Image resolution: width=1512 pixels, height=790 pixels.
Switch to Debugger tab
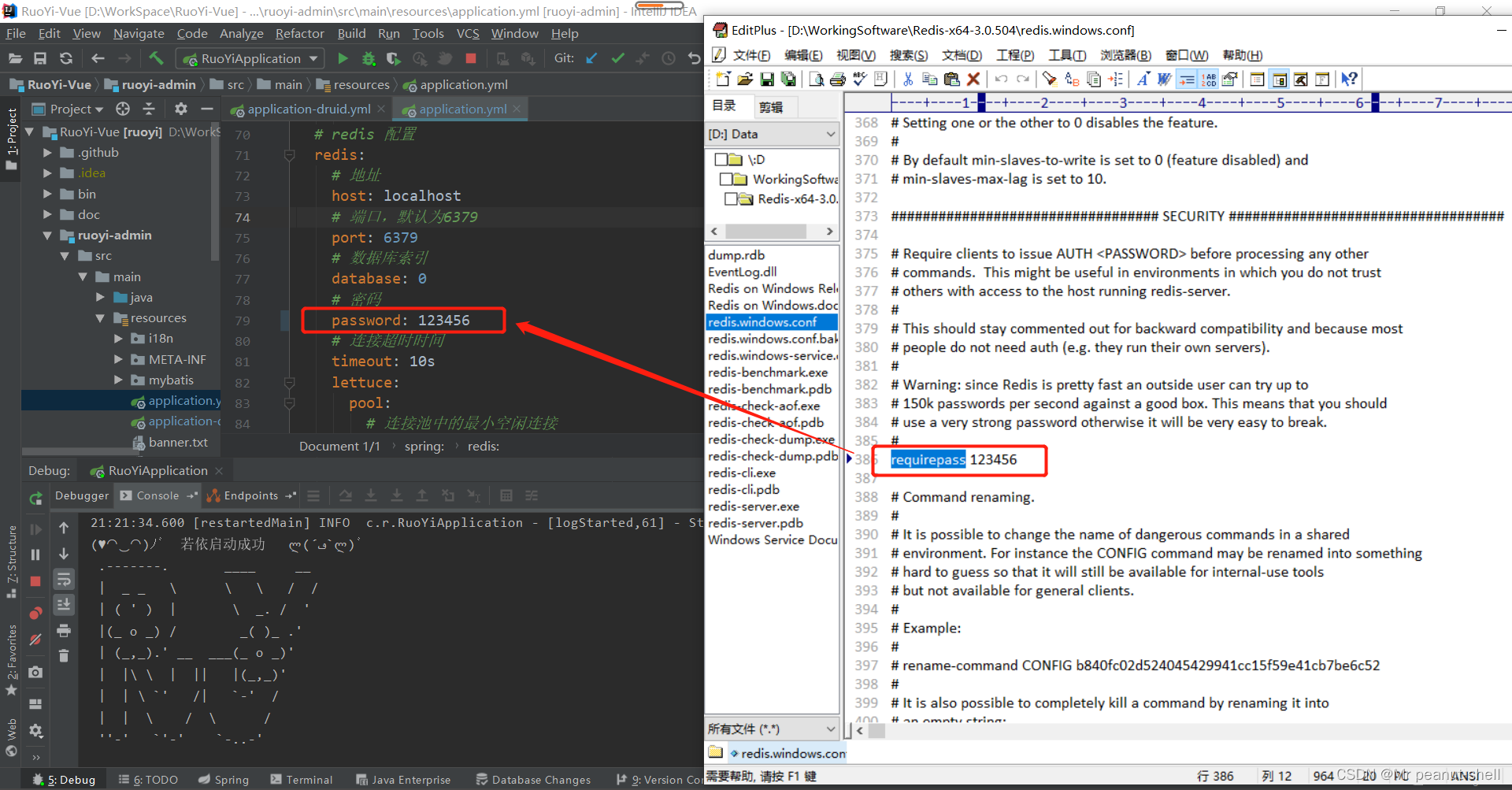click(x=82, y=495)
